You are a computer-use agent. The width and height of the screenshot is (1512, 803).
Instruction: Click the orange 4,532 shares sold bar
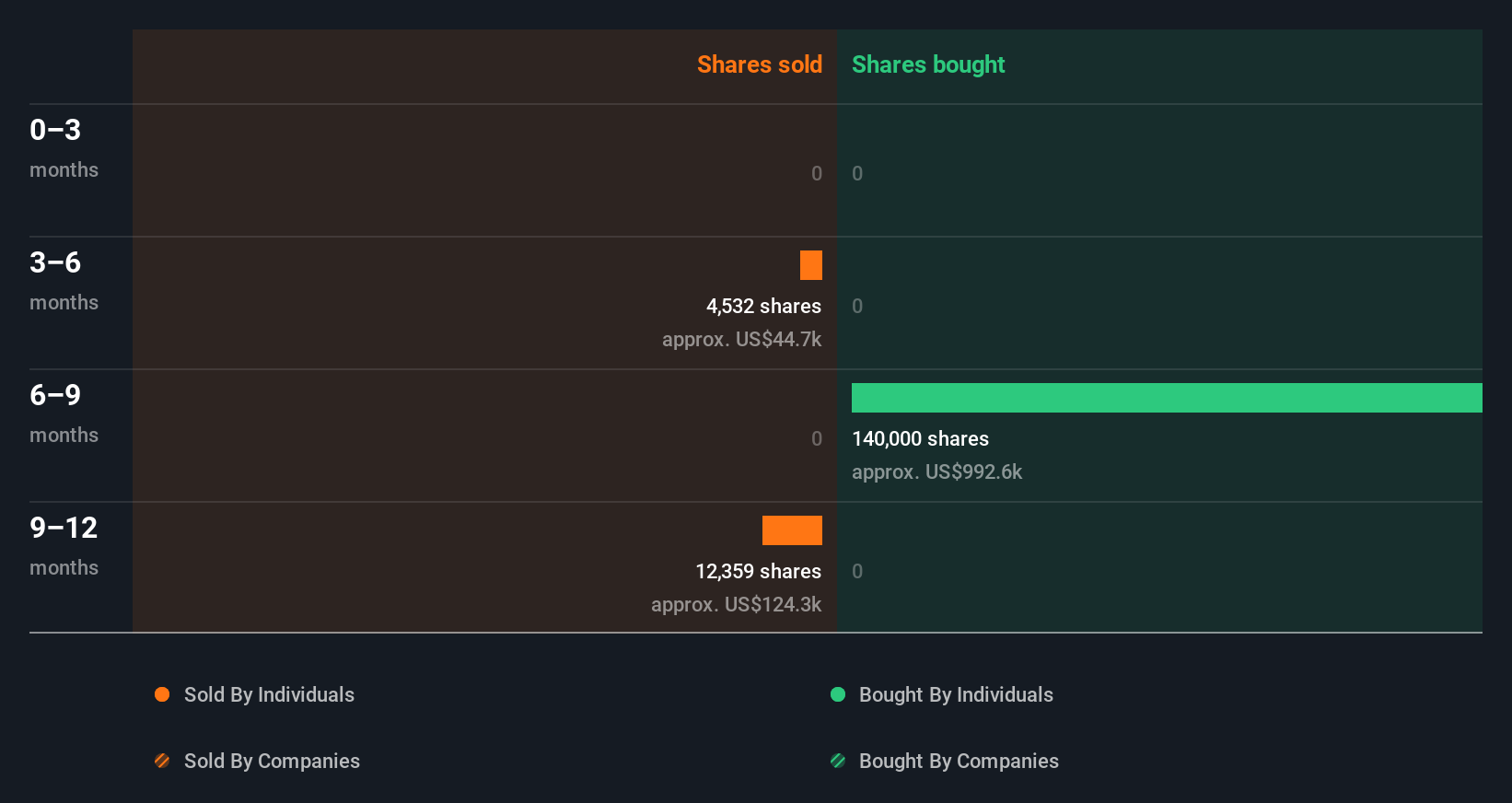pyautogui.click(x=811, y=265)
